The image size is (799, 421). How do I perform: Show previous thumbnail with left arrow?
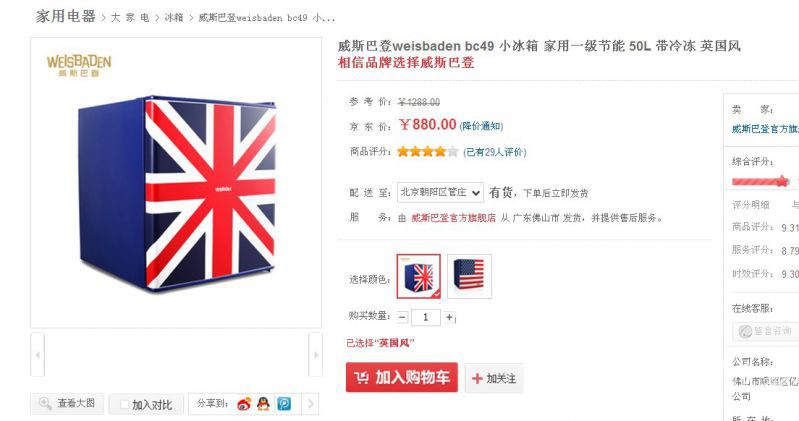(x=38, y=355)
